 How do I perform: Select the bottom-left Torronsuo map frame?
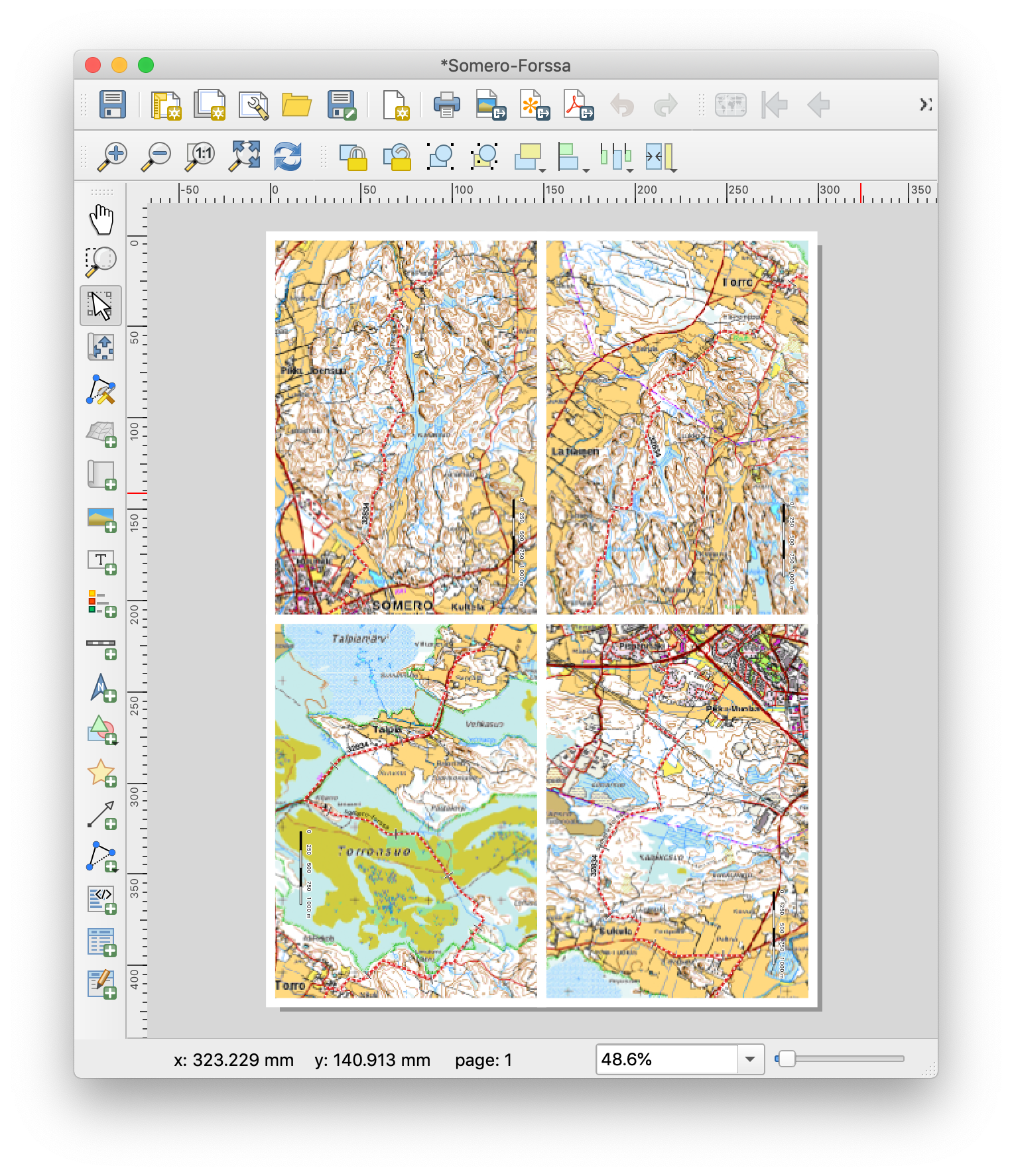(406, 811)
